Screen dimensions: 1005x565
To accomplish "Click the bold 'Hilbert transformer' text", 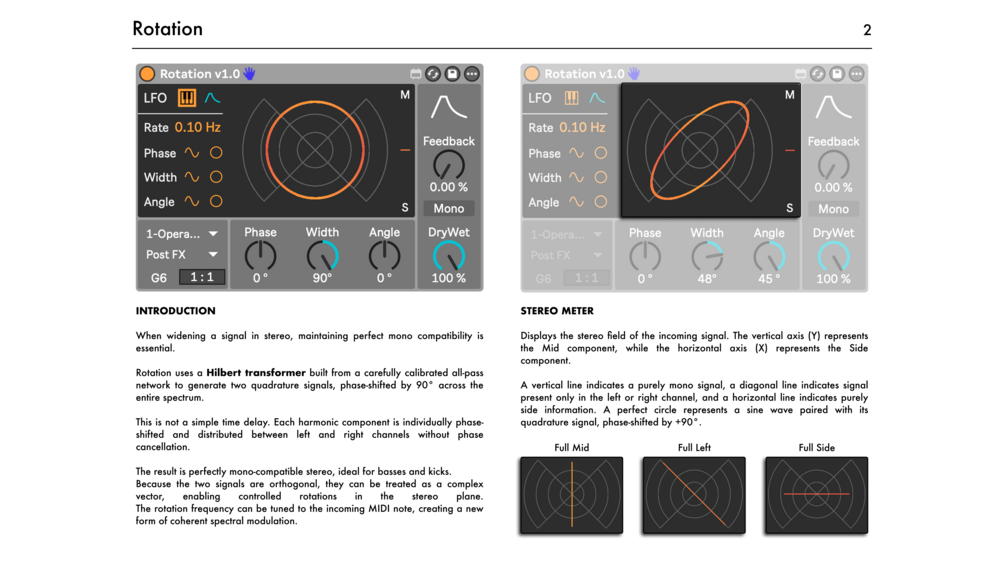I will 256,373.
